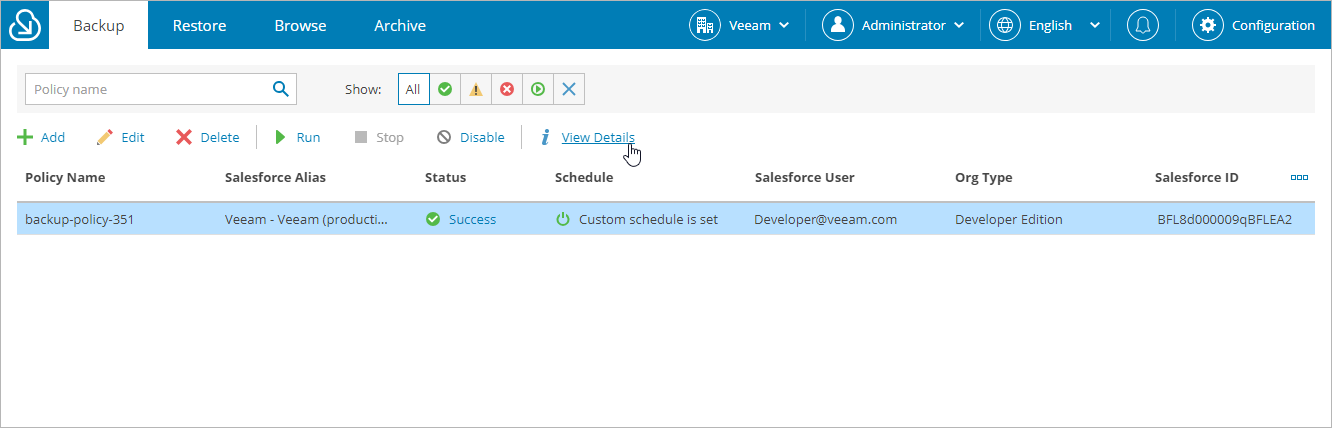The height and width of the screenshot is (428, 1332).
Task: Sort by Salesforce User column
Action: click(x=805, y=178)
